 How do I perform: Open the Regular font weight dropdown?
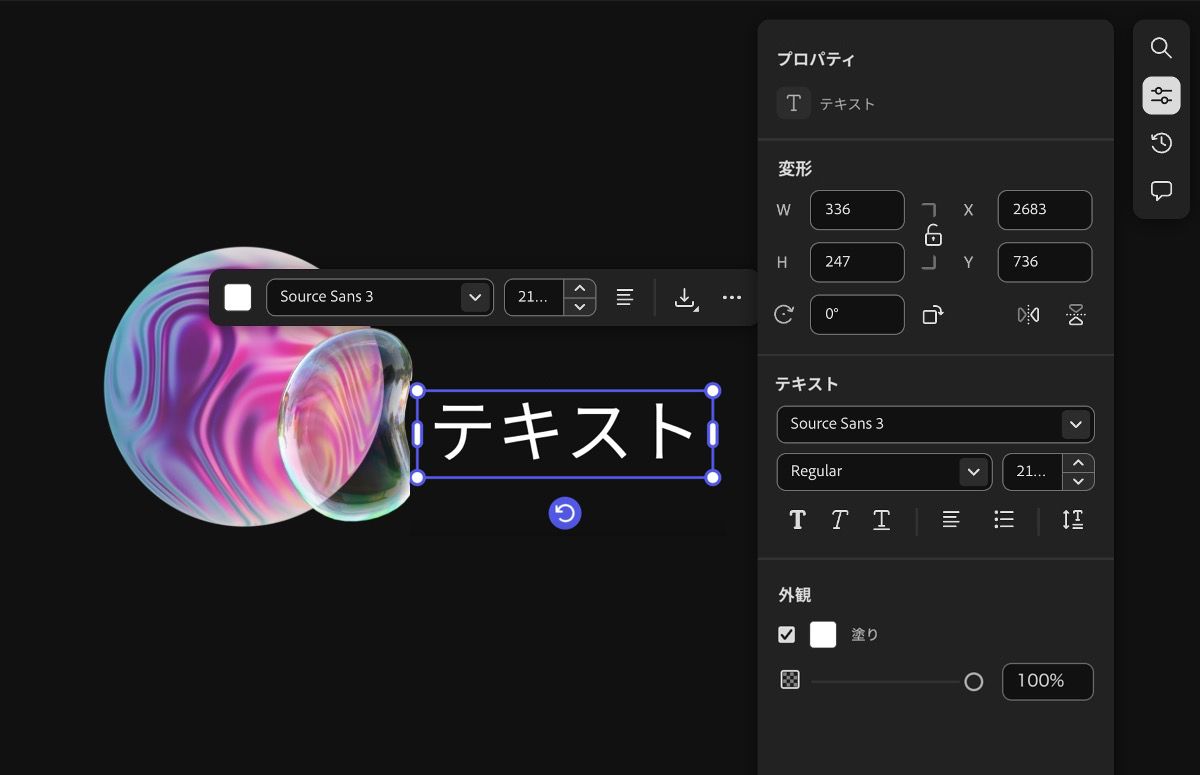pyautogui.click(x=884, y=471)
